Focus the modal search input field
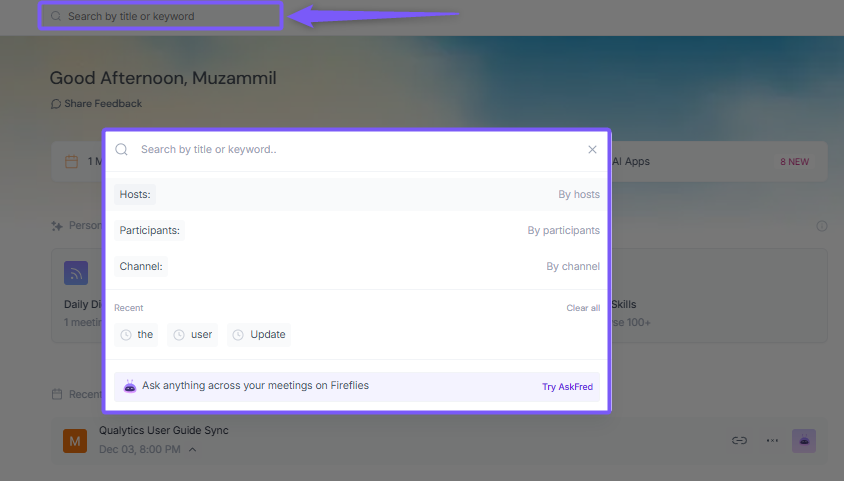 356,150
